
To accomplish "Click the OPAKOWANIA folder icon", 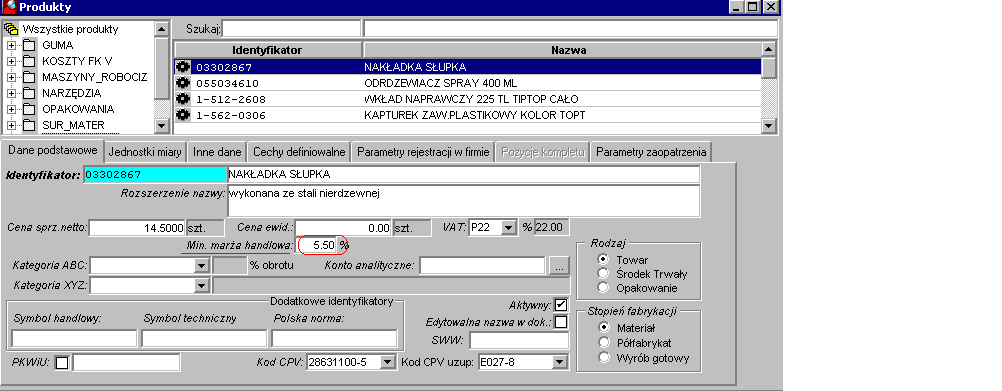I will [29, 109].
